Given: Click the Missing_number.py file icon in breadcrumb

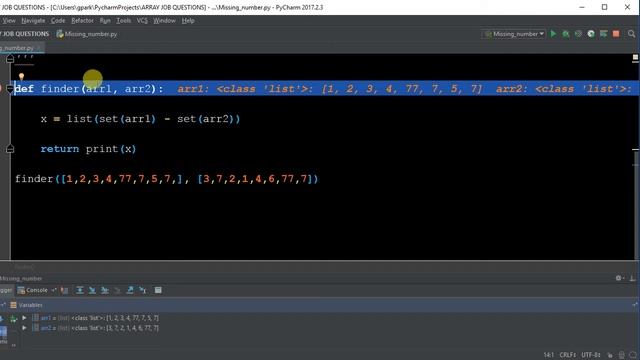Looking at the screenshot, I should pyautogui.click(x=60, y=34).
